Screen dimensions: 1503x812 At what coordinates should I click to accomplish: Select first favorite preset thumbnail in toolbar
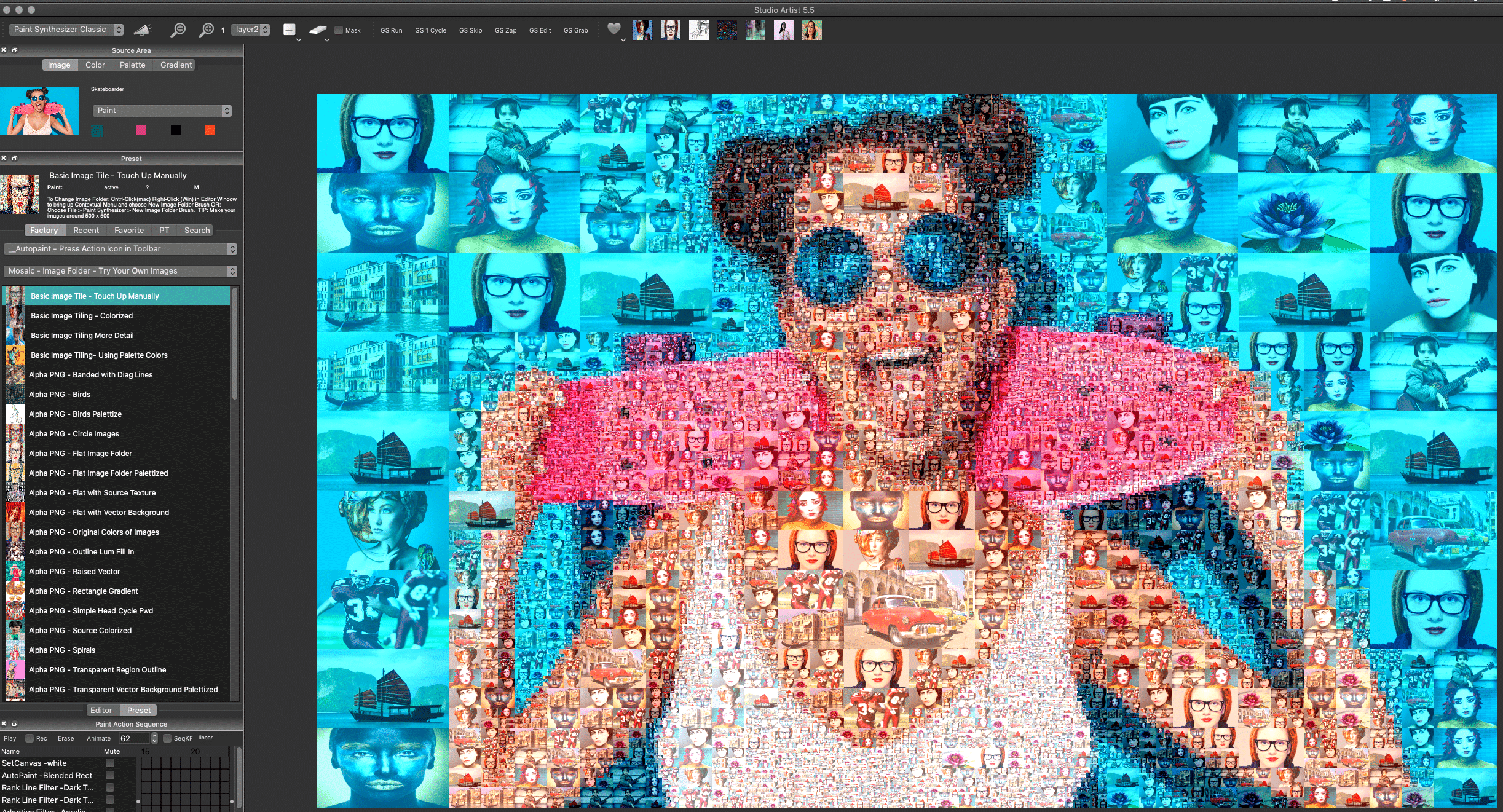(x=642, y=30)
